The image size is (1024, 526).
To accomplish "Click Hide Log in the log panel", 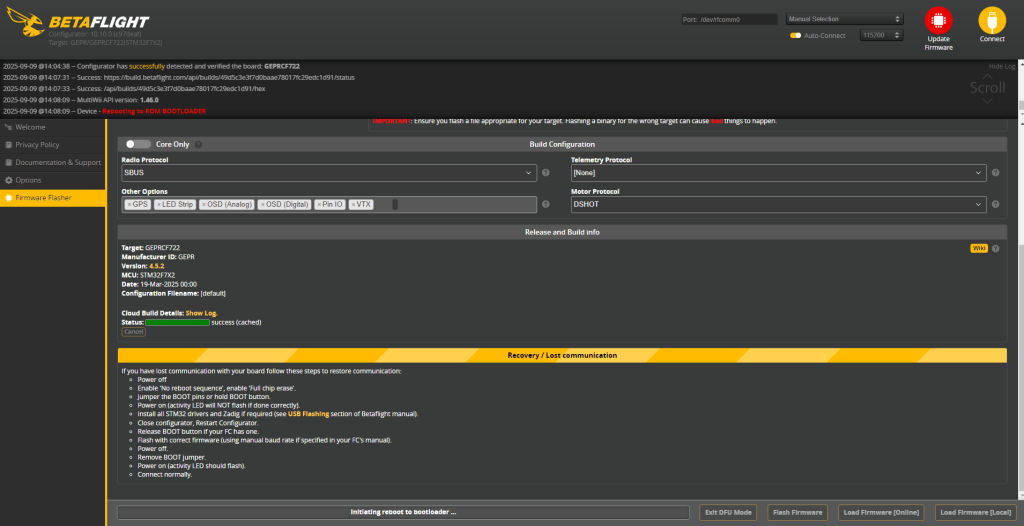I will tap(1002, 67).
